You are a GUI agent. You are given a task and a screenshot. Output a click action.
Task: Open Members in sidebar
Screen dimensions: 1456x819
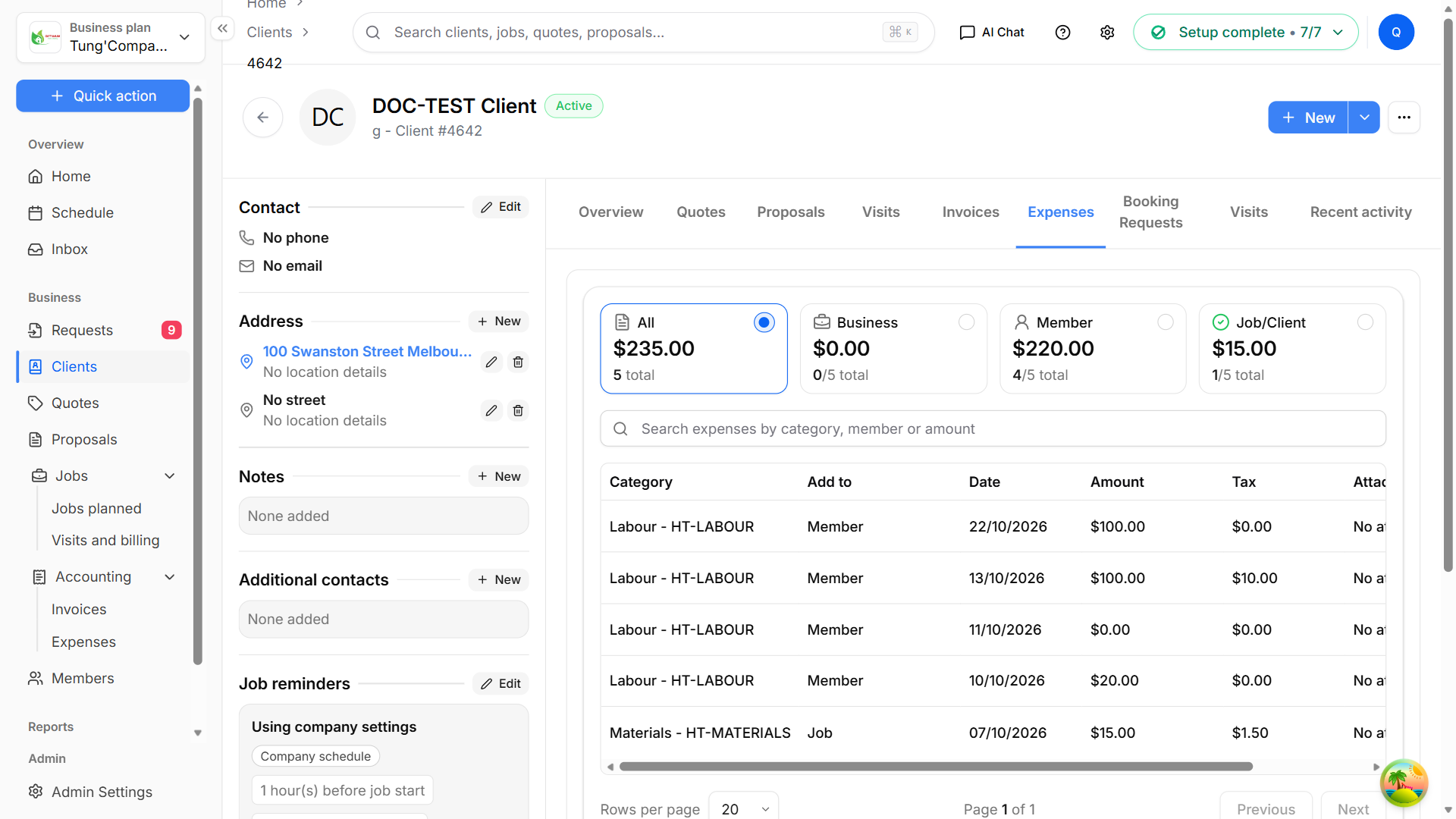(102, 679)
